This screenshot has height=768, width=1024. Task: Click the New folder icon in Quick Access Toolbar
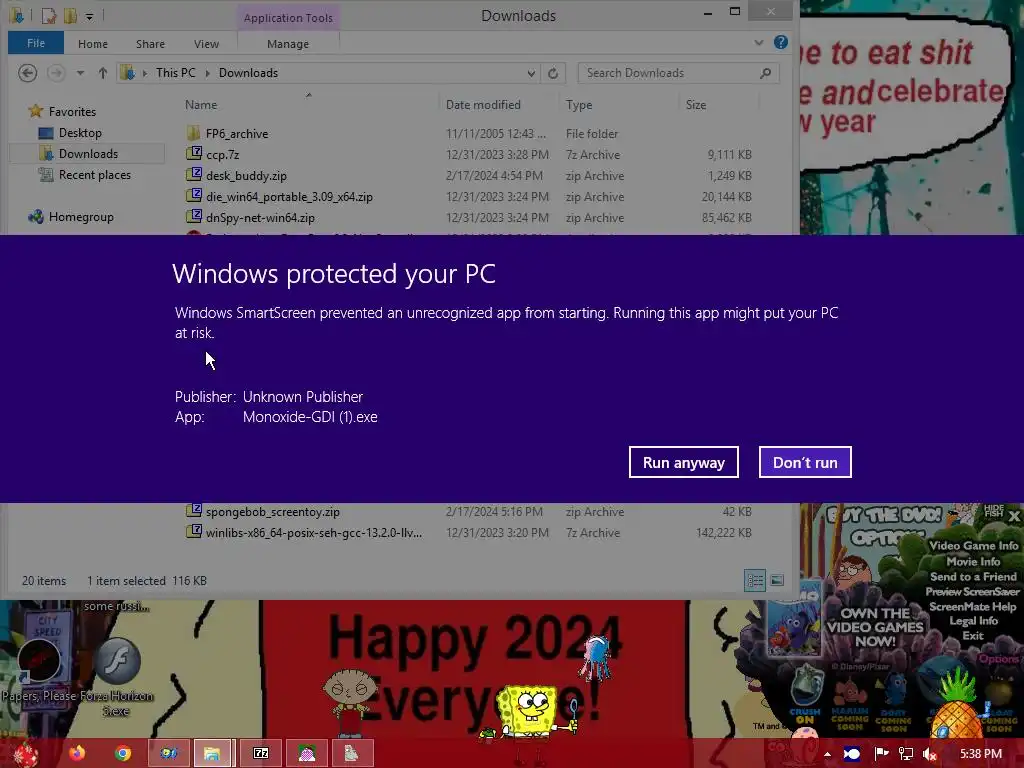pyautogui.click(x=70, y=16)
